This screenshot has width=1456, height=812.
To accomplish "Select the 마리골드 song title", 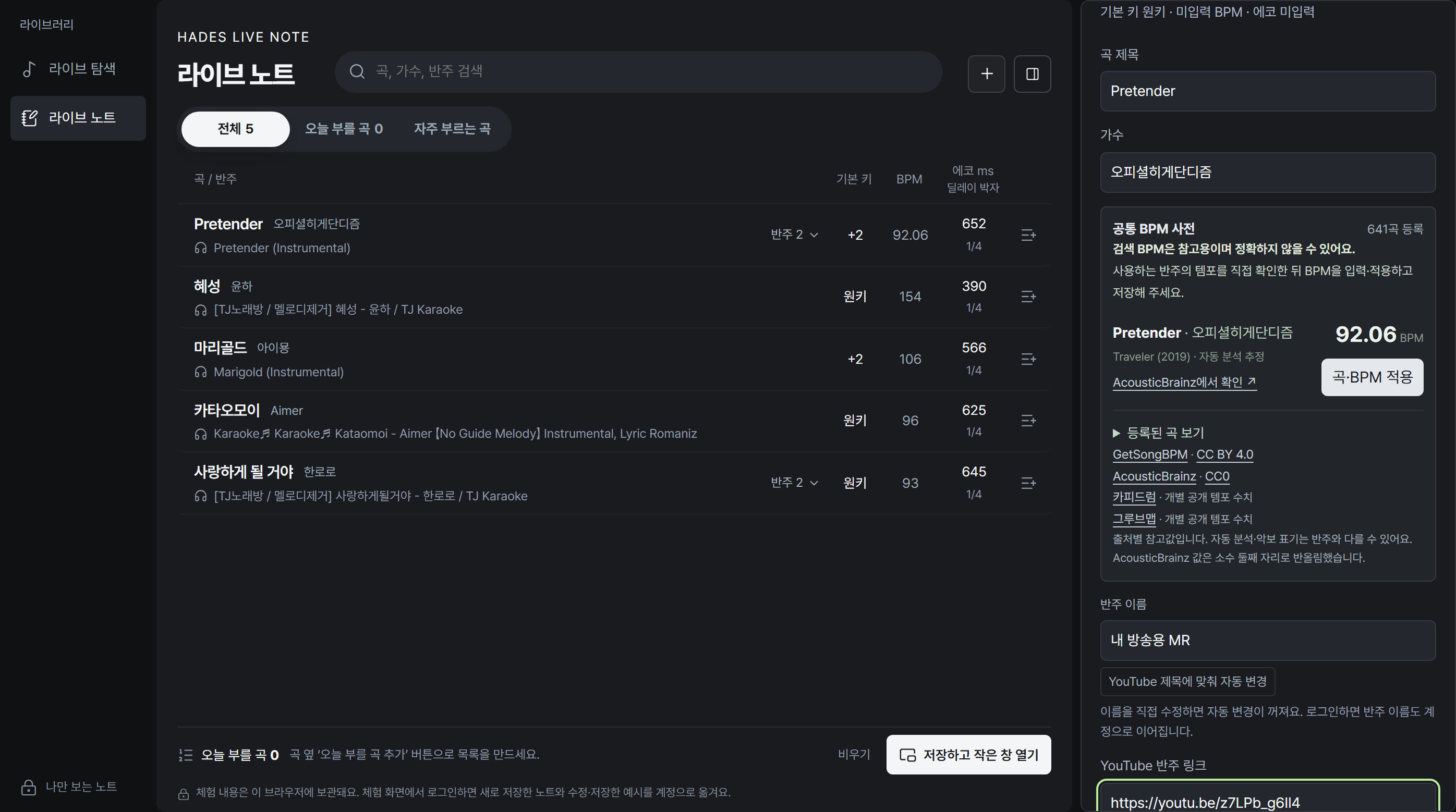I will (x=220, y=348).
